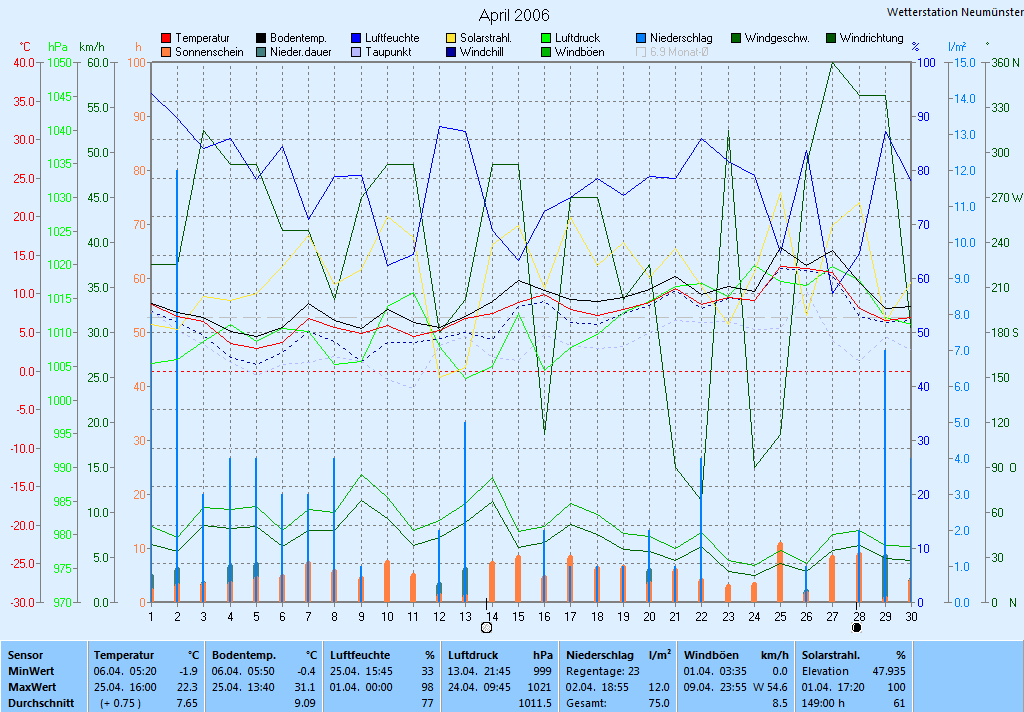
Task: Click the blue Niederschlag legend swatch
Action: (x=641, y=39)
